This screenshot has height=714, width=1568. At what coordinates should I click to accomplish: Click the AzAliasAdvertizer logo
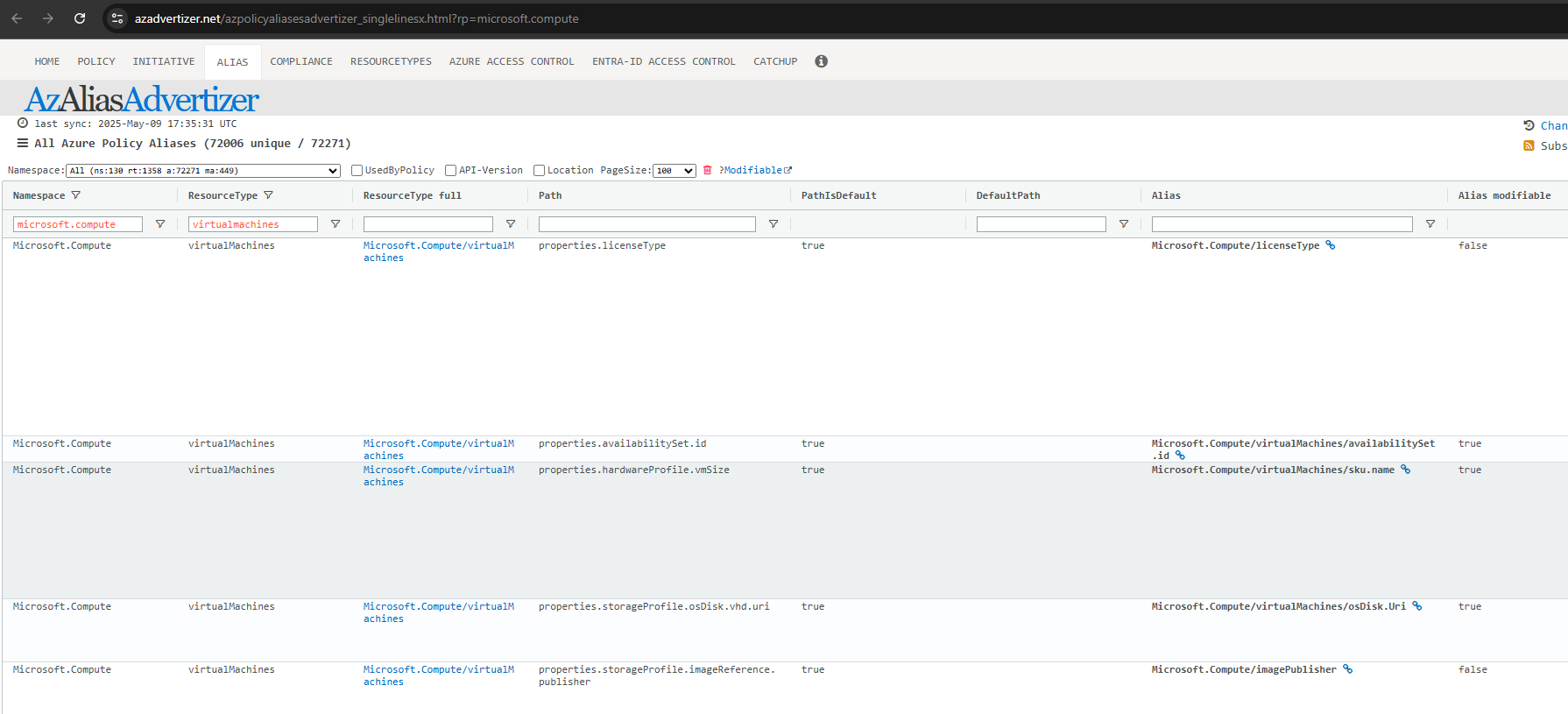point(142,99)
